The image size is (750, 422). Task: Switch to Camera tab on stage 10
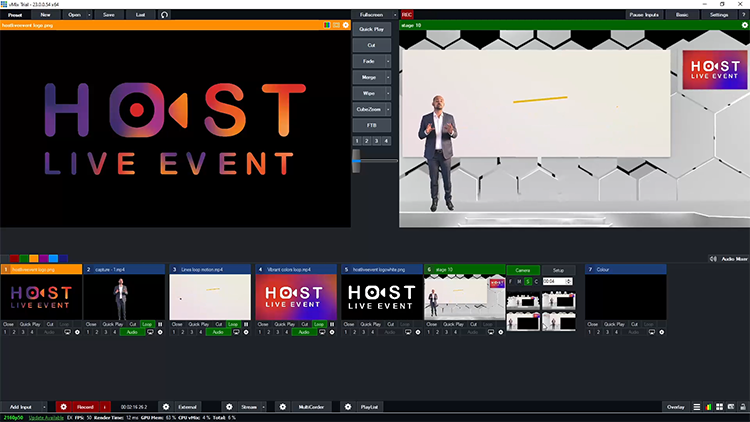pos(523,270)
